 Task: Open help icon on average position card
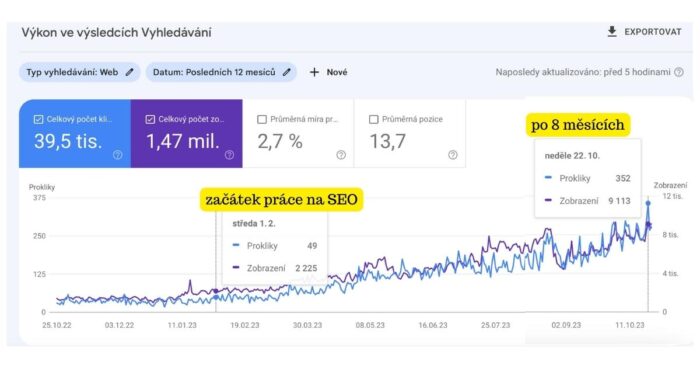(x=453, y=155)
